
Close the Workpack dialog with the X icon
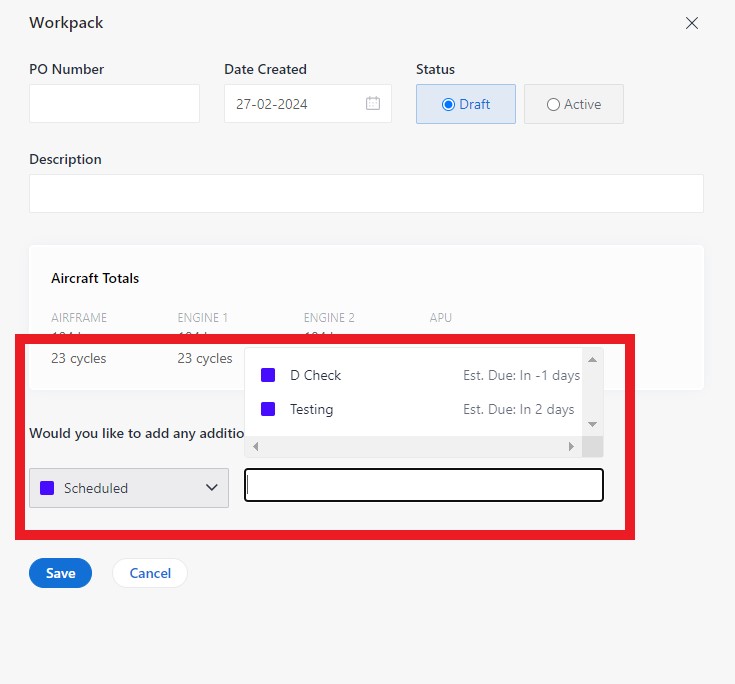pyautogui.click(x=691, y=23)
